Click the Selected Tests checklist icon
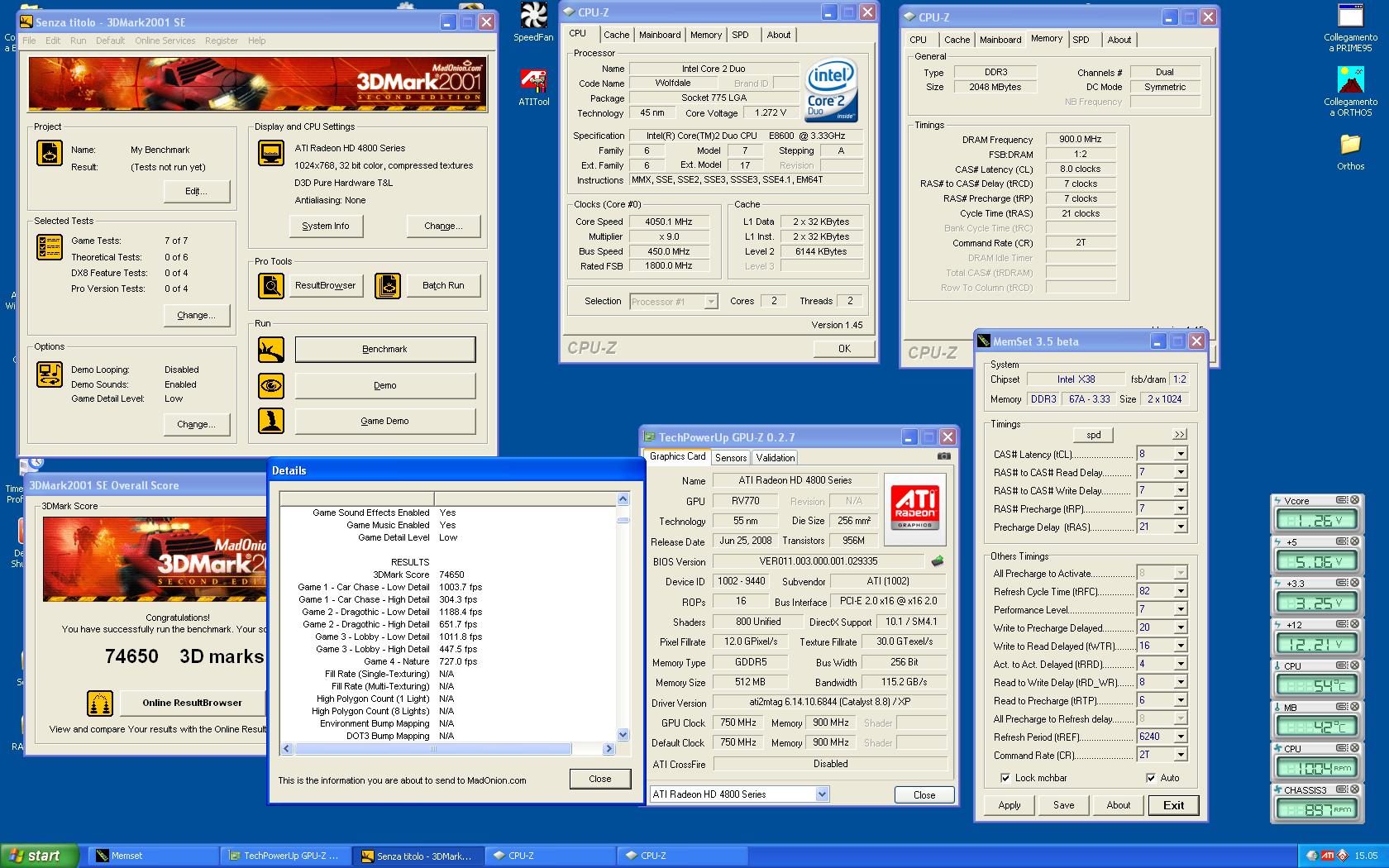This screenshot has width=1389, height=868. pyautogui.click(x=50, y=247)
